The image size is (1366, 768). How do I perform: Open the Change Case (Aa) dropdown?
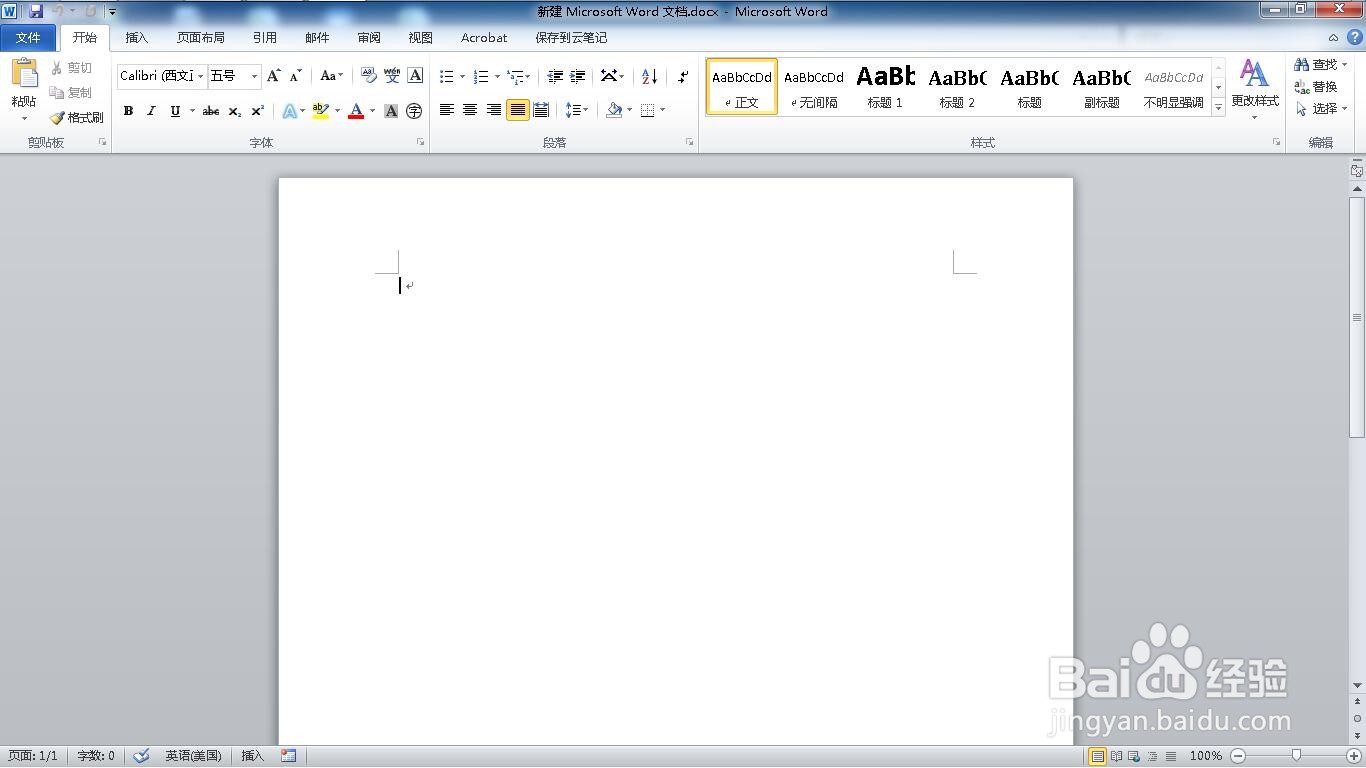[x=331, y=76]
